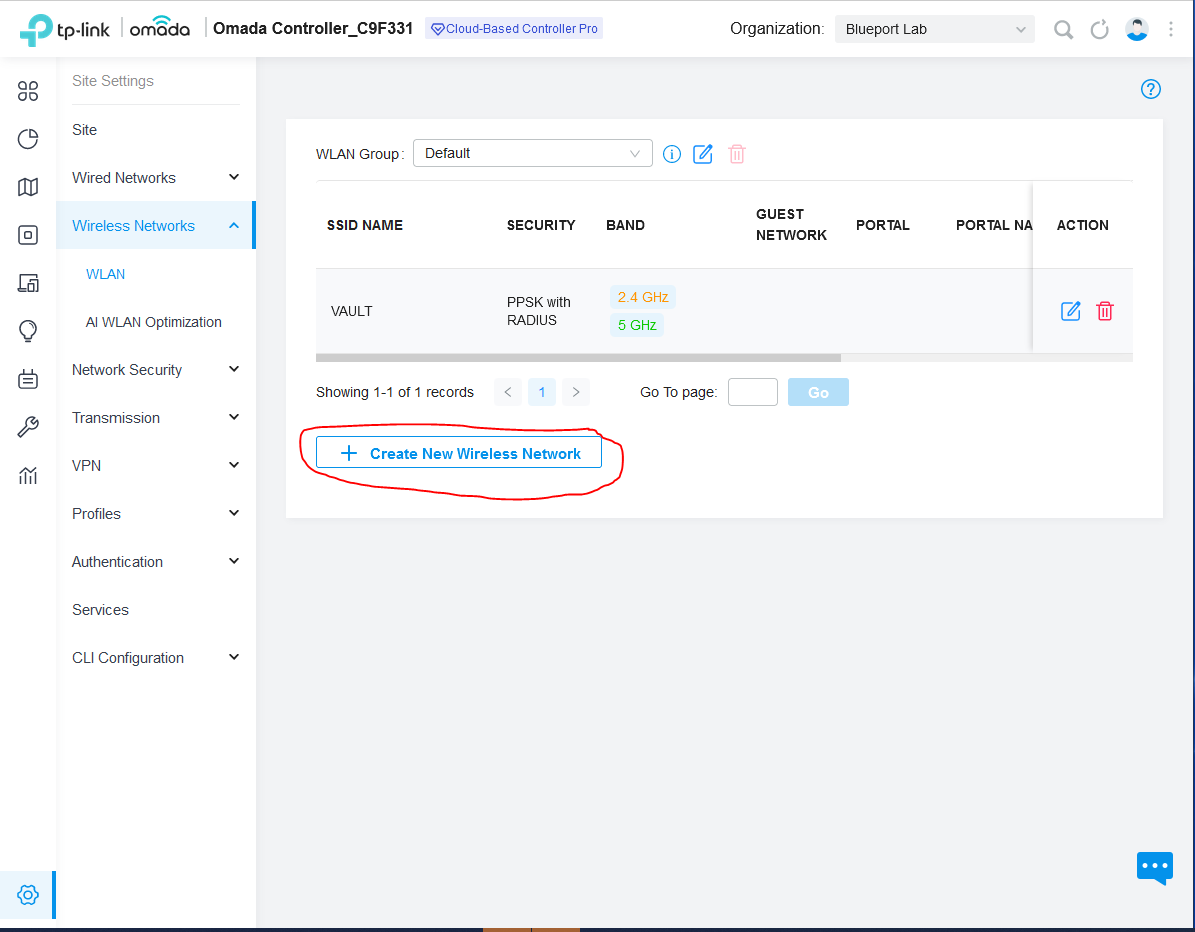
Task: Expand the Network Security section
Action: point(155,370)
